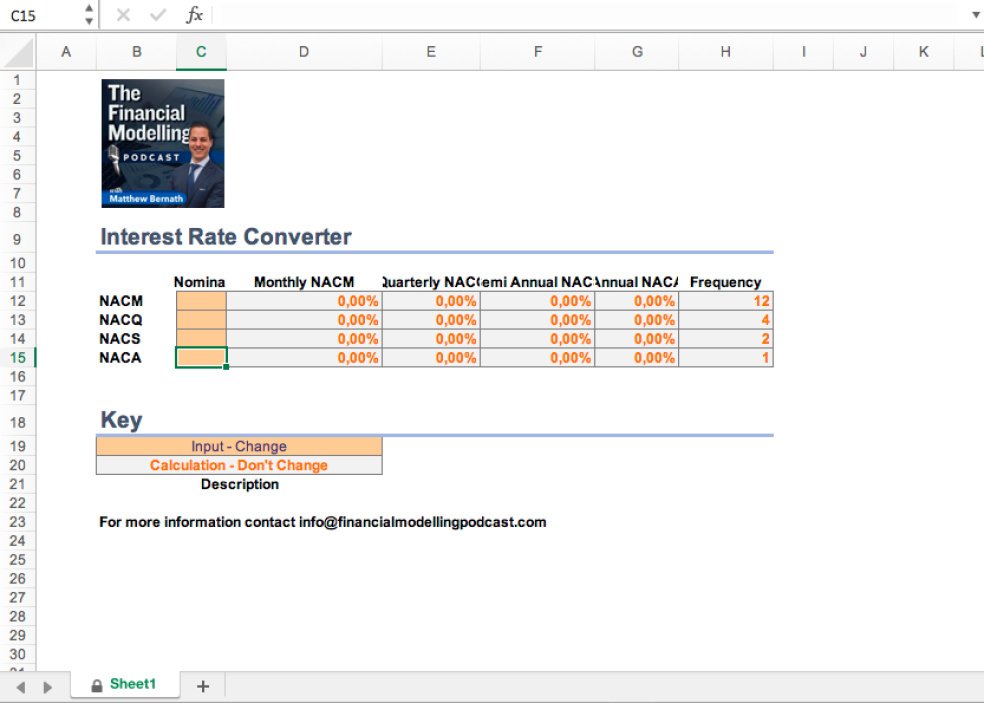
Task: Select row header 15
Action: click(17, 357)
